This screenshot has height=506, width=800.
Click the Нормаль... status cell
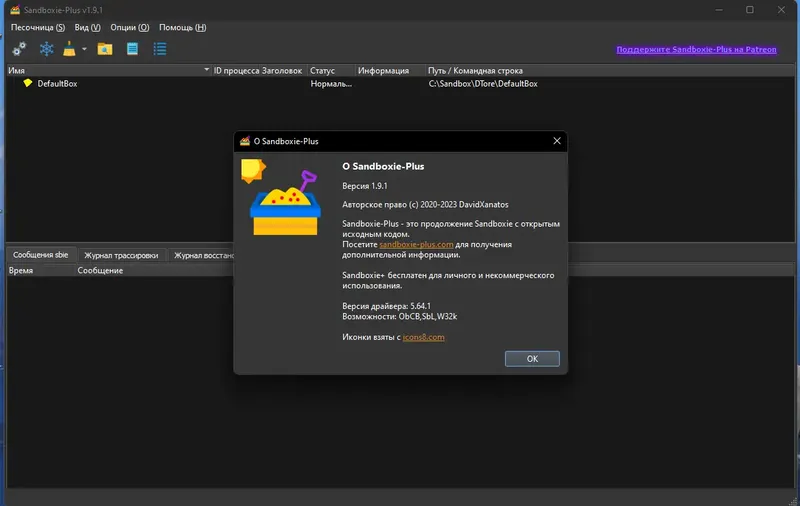pyautogui.click(x=331, y=84)
